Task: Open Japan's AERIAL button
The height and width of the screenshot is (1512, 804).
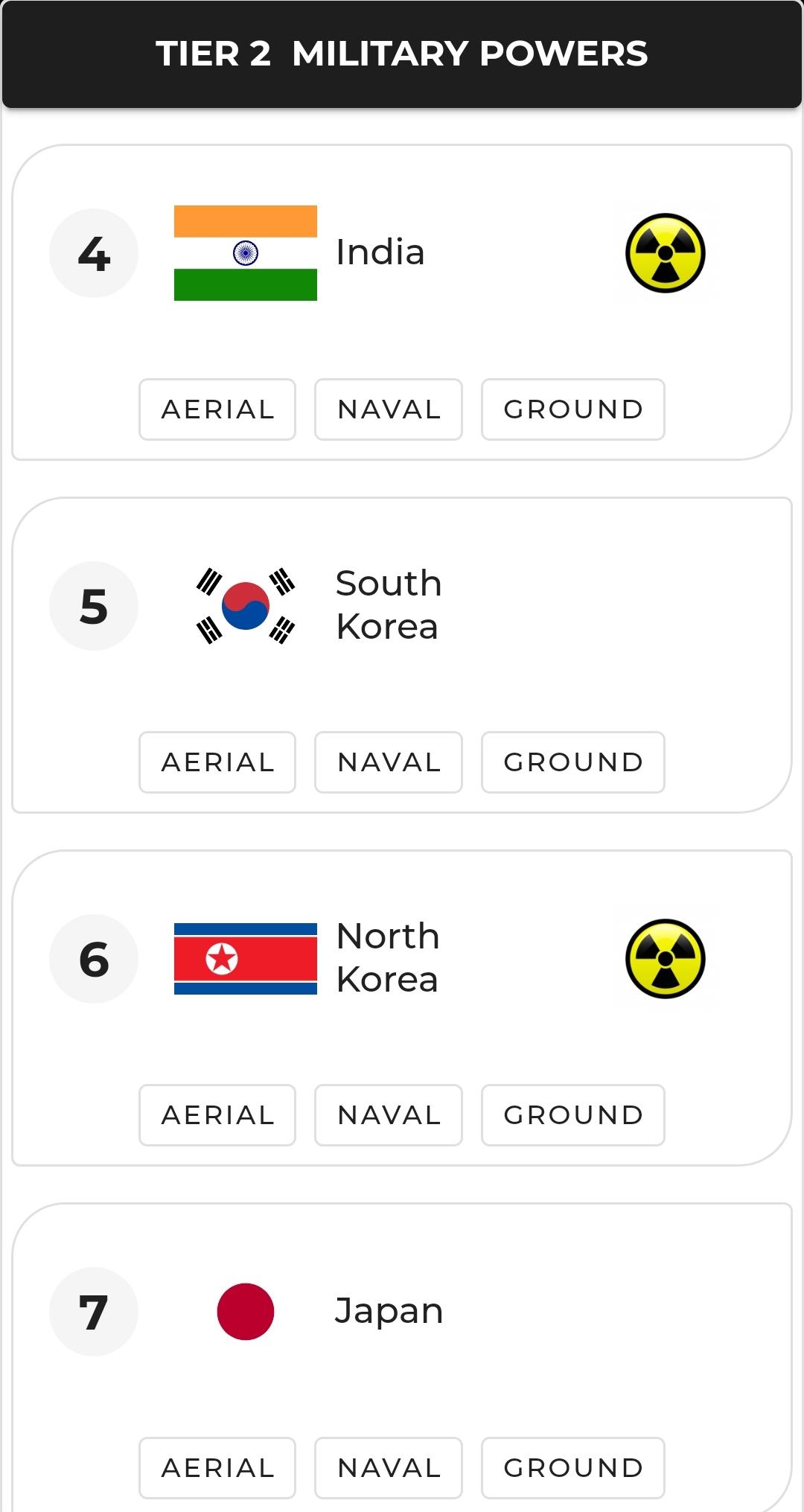Action: point(217,1468)
